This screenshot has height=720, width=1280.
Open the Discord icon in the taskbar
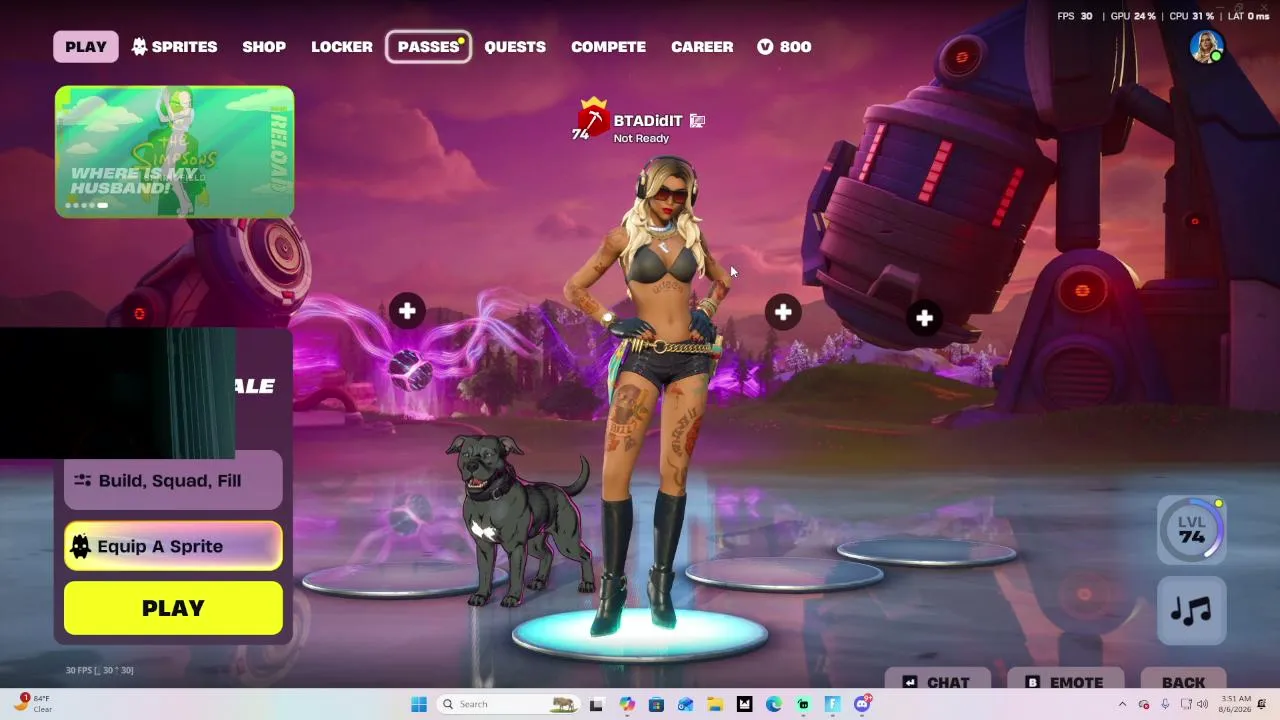point(862,704)
